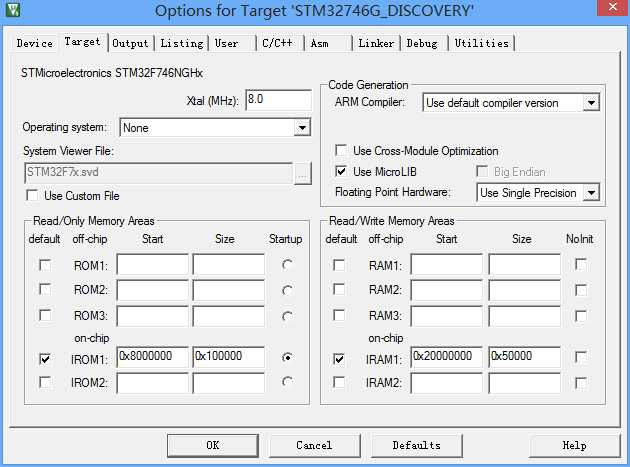Check the ROM2 default checkbox

45,289
